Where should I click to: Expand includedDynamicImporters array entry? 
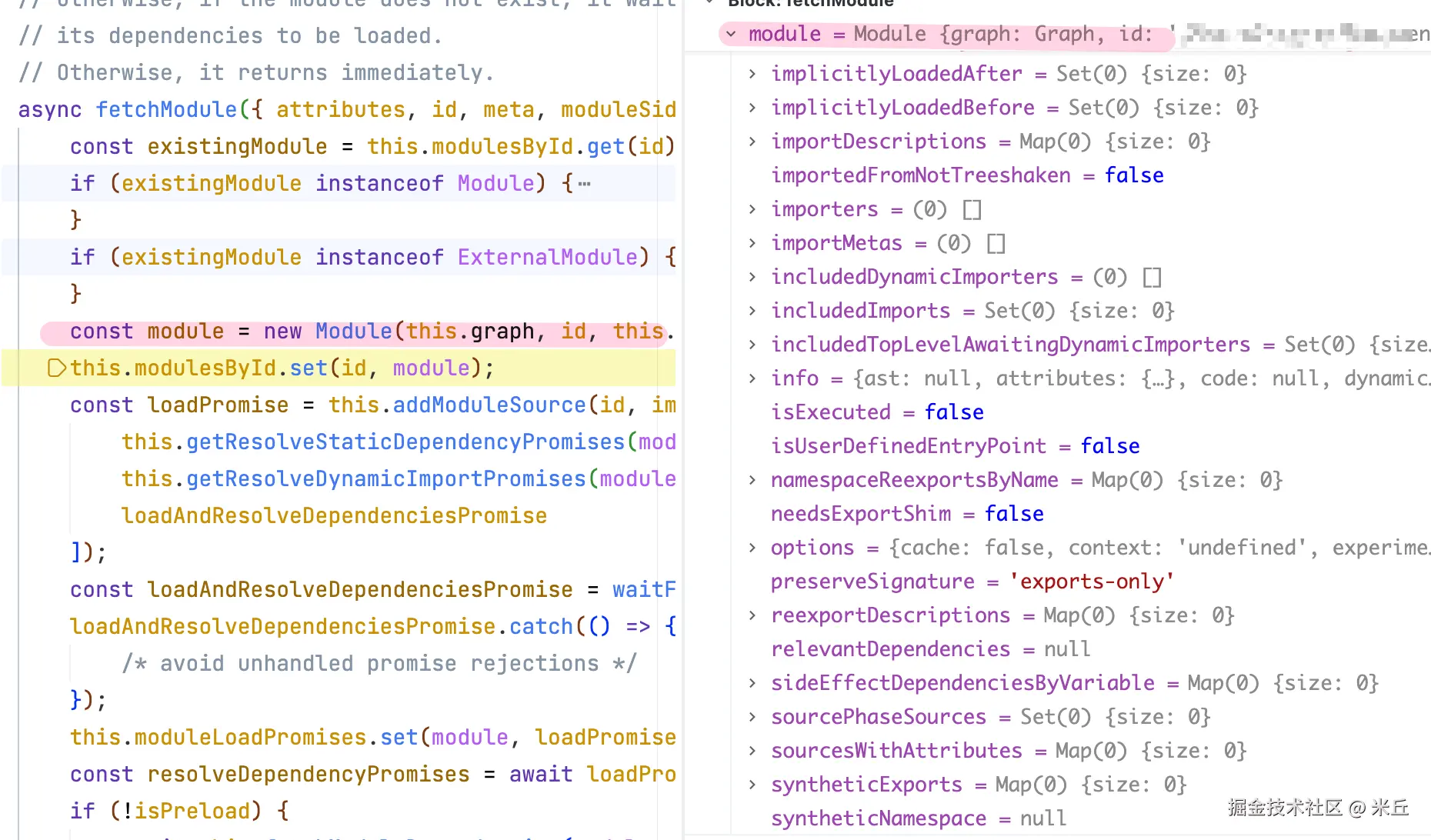(752, 277)
